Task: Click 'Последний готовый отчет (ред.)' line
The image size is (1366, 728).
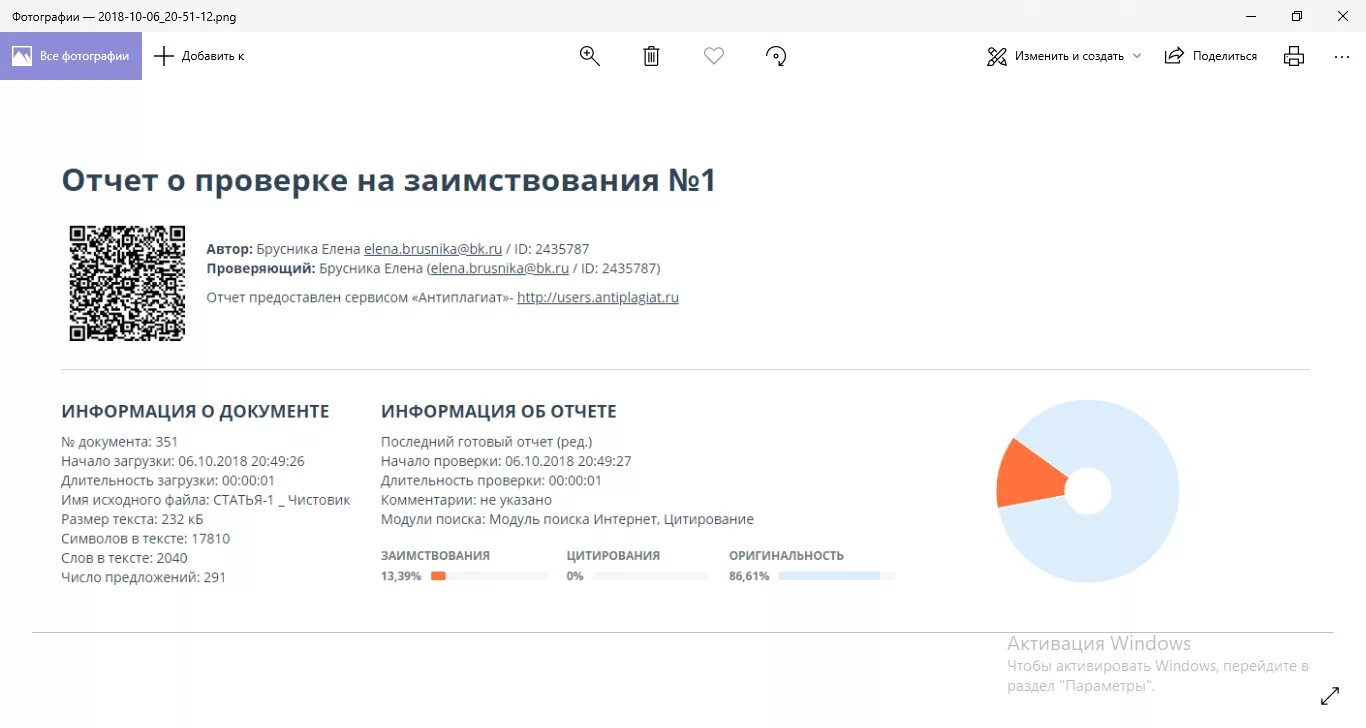Action: 487,441
